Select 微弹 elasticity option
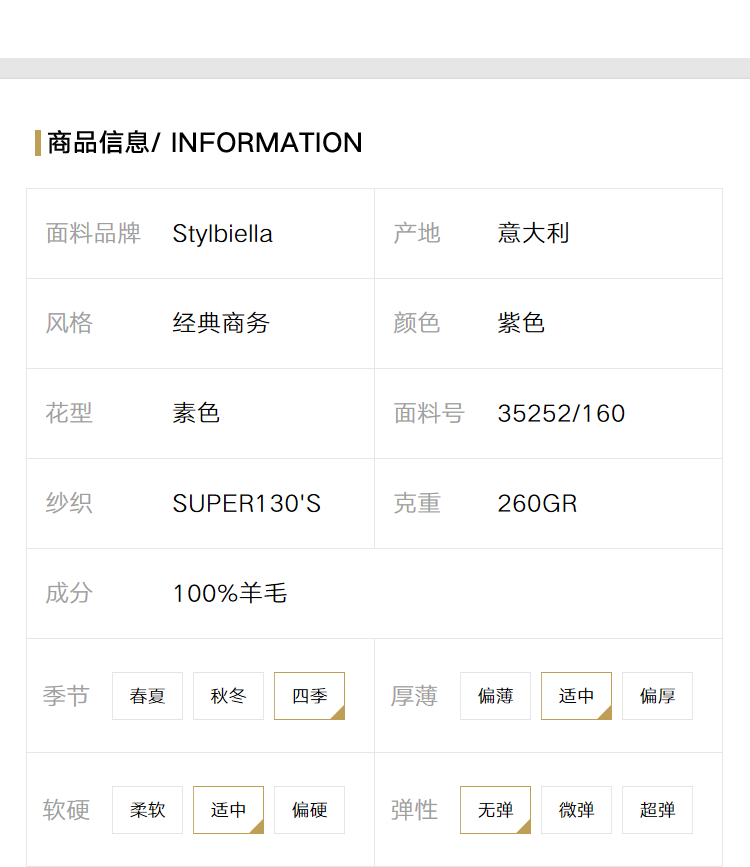Screen dimensions: 750x867 (x=576, y=809)
